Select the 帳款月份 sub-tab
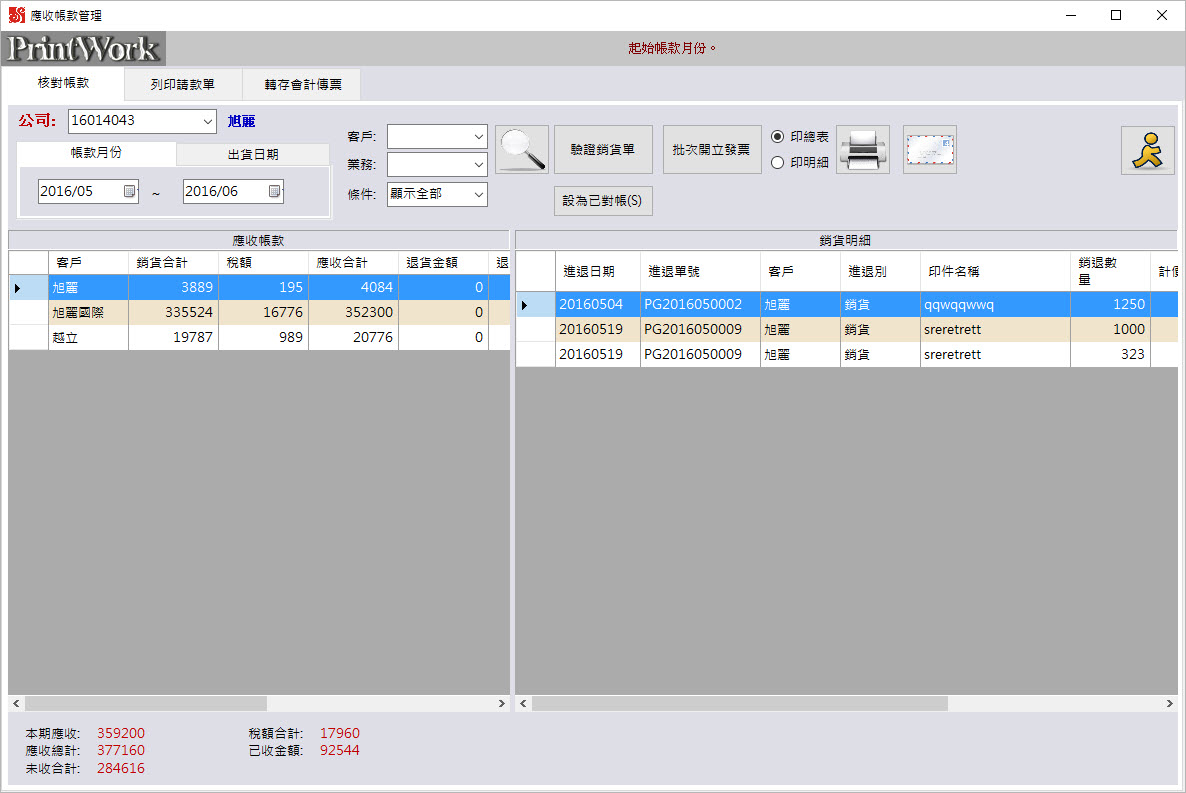Viewport: 1186px width, 793px height. (96, 153)
